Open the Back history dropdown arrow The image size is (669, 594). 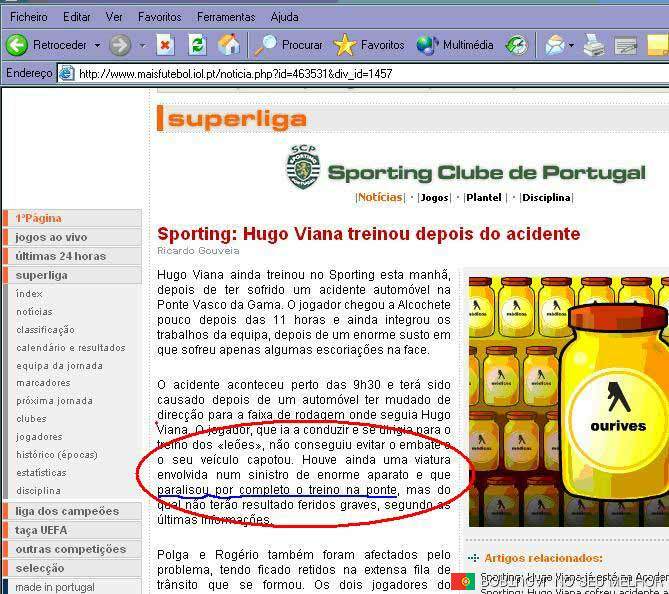click(97, 45)
